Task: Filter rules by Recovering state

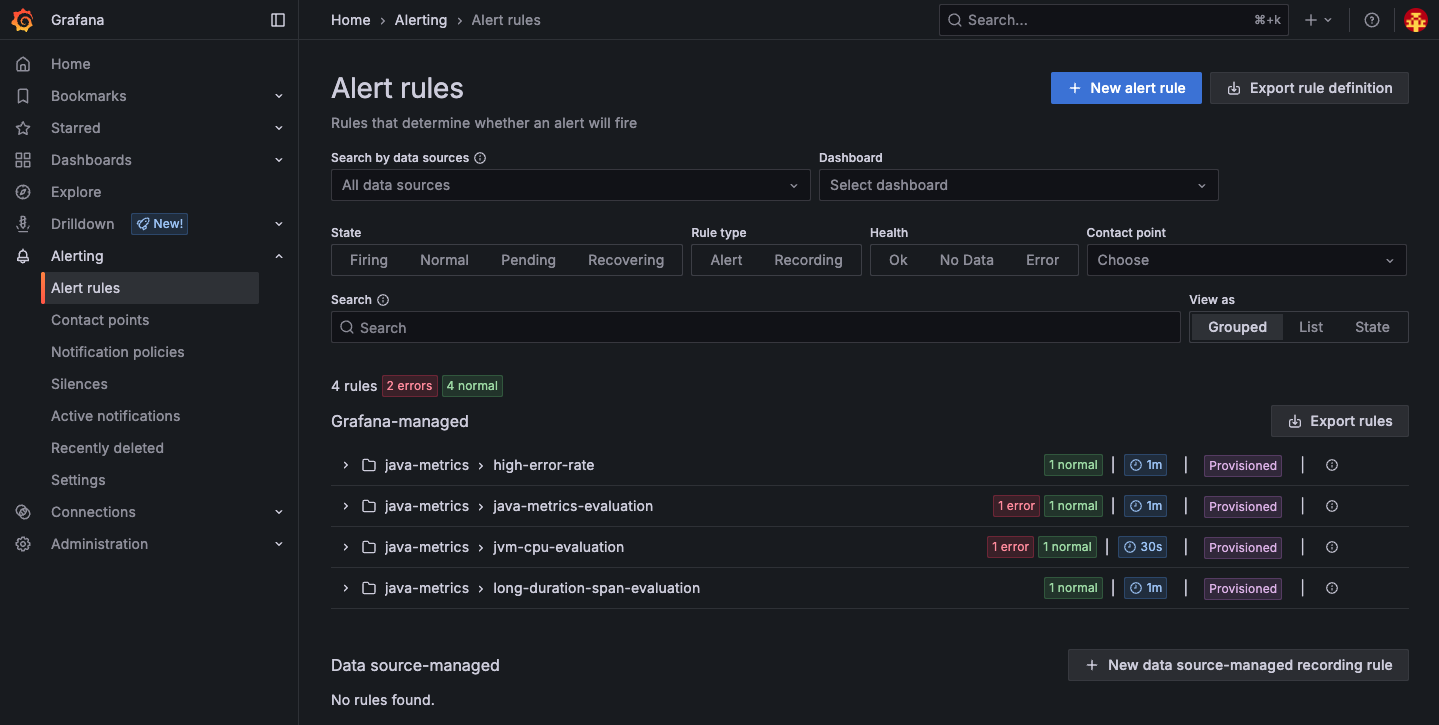Action: point(626,260)
